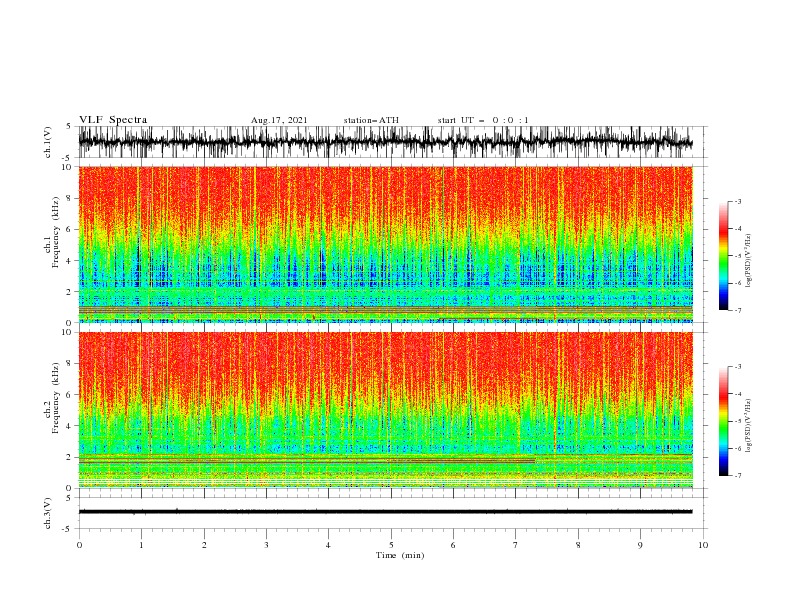Click the ch.1 spectrogram colorbar

click(x=723, y=256)
